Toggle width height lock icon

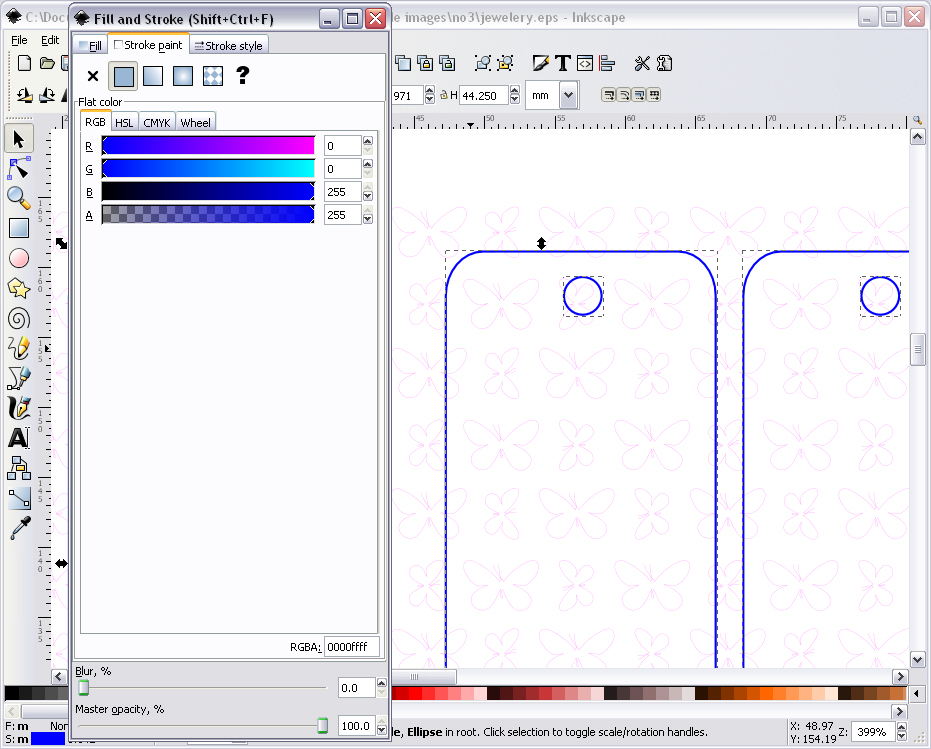tap(444, 95)
